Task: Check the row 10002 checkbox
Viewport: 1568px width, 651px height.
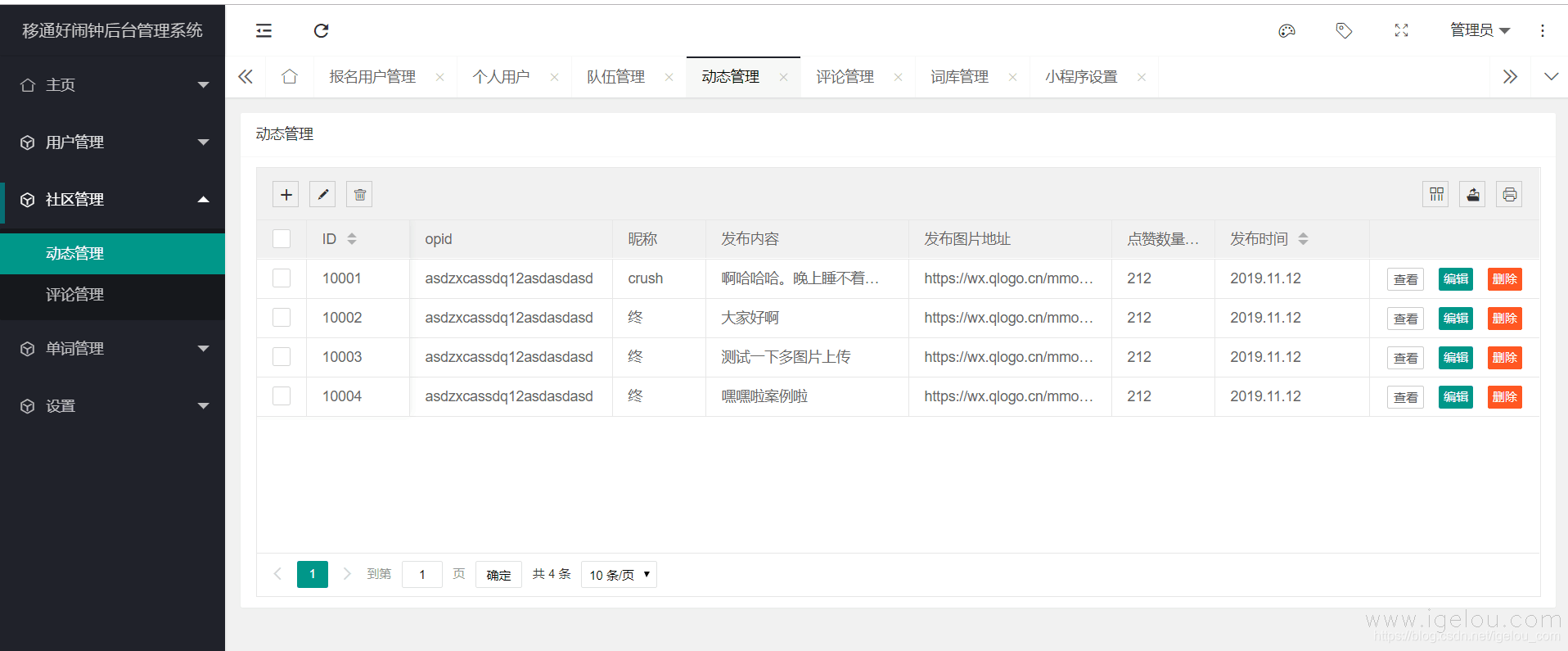Action: (282, 317)
